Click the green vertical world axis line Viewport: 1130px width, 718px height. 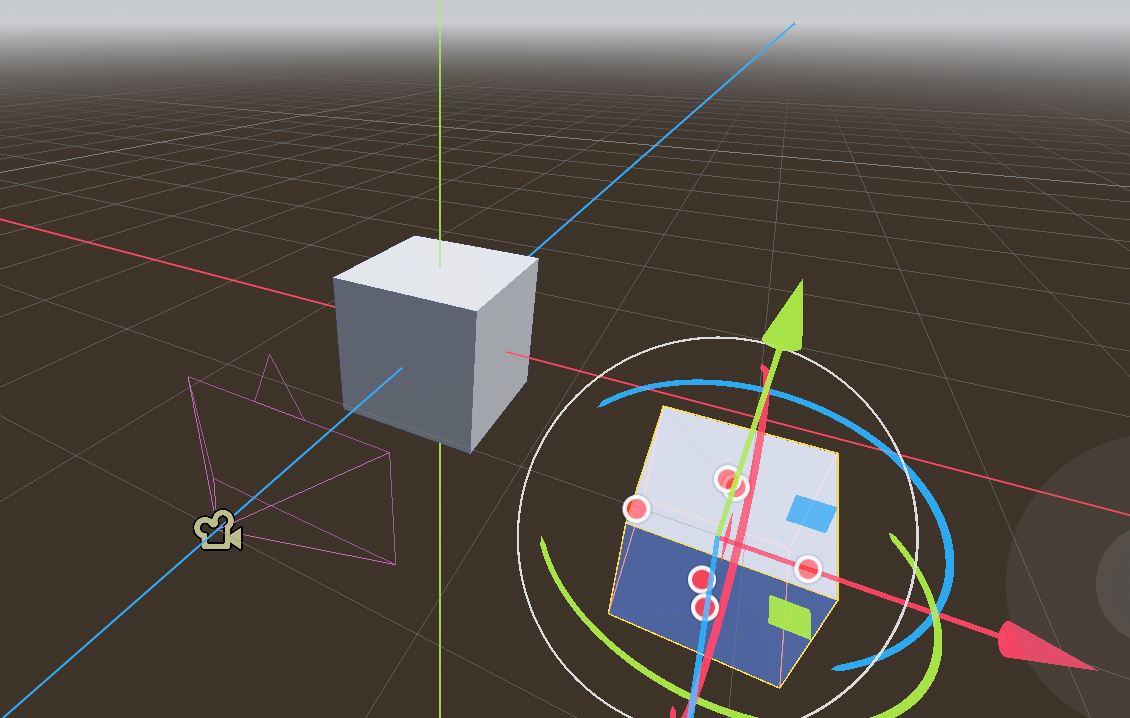(440, 120)
